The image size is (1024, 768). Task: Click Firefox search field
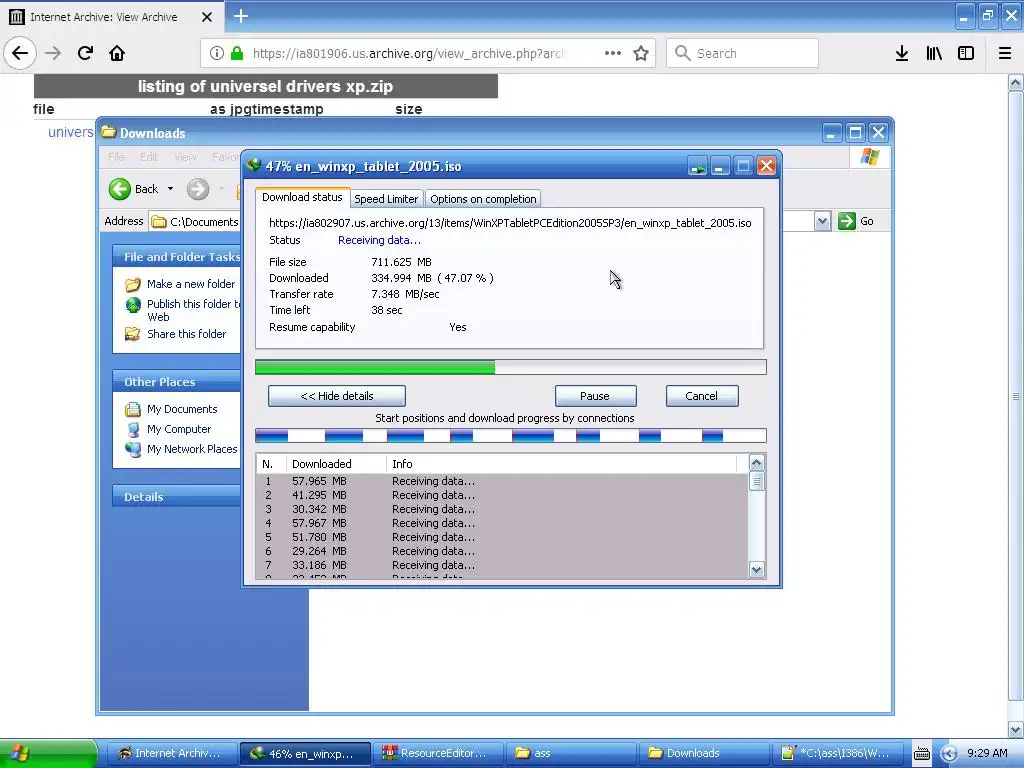point(743,53)
